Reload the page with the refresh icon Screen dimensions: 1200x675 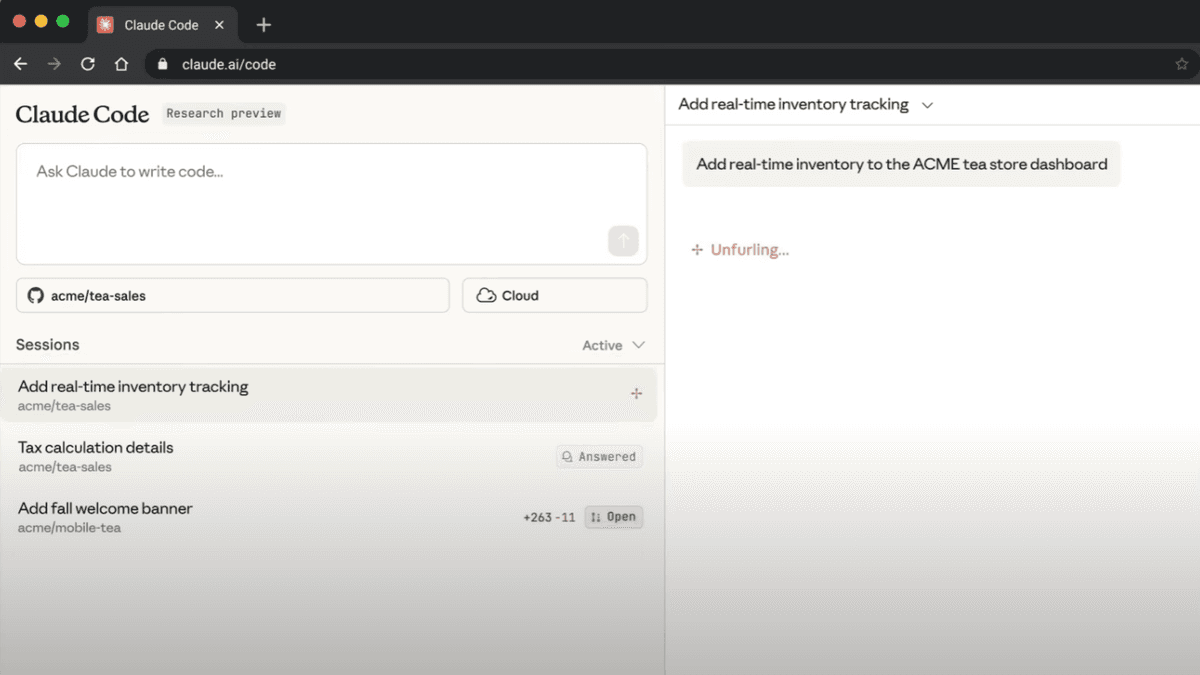click(x=88, y=64)
